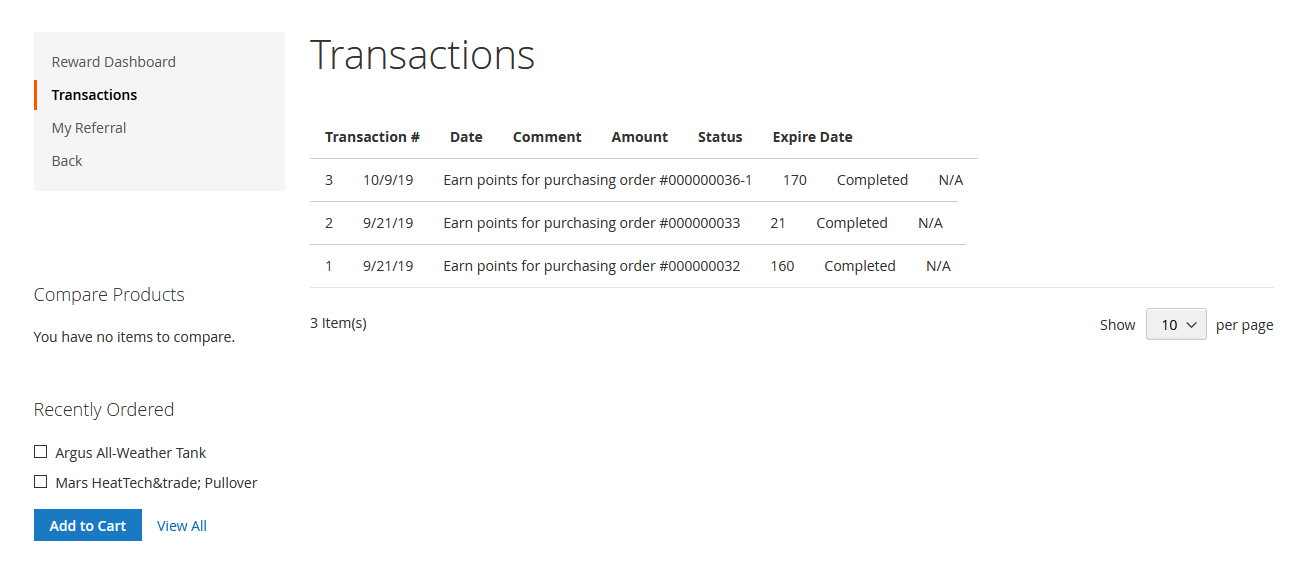Check the Mars HeatTech Pullover checkbox

click(x=41, y=482)
